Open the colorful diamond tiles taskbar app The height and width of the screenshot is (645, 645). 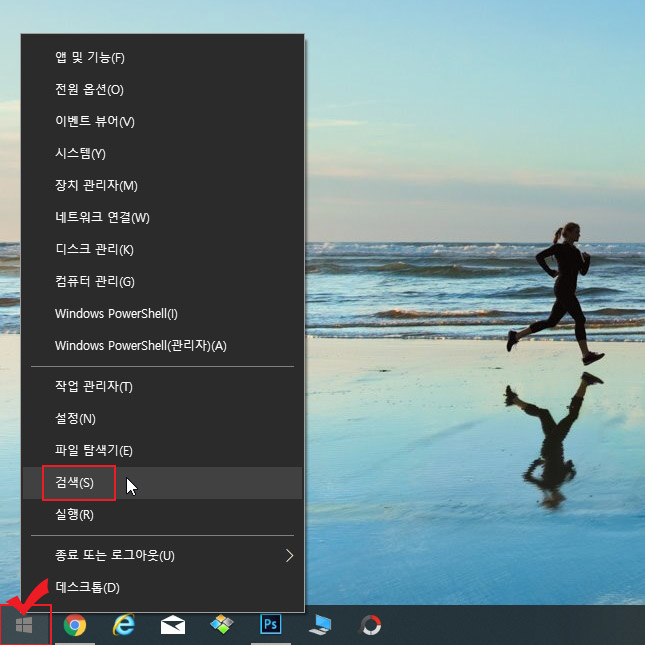(222, 624)
